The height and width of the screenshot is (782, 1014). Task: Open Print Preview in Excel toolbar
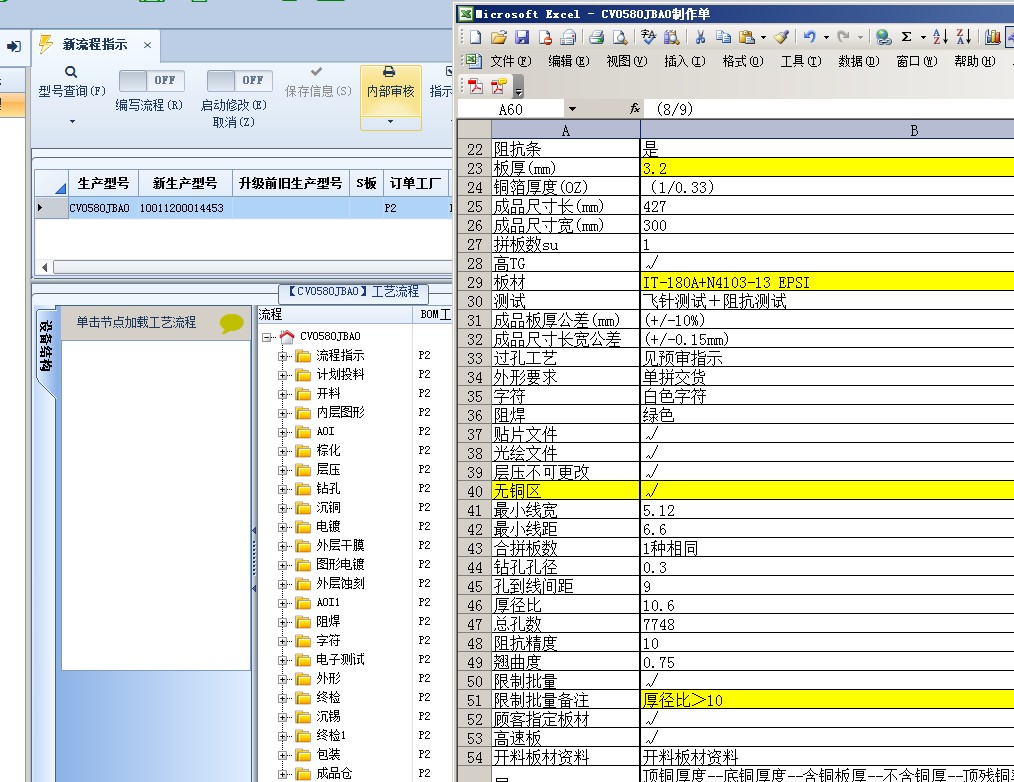(620, 37)
